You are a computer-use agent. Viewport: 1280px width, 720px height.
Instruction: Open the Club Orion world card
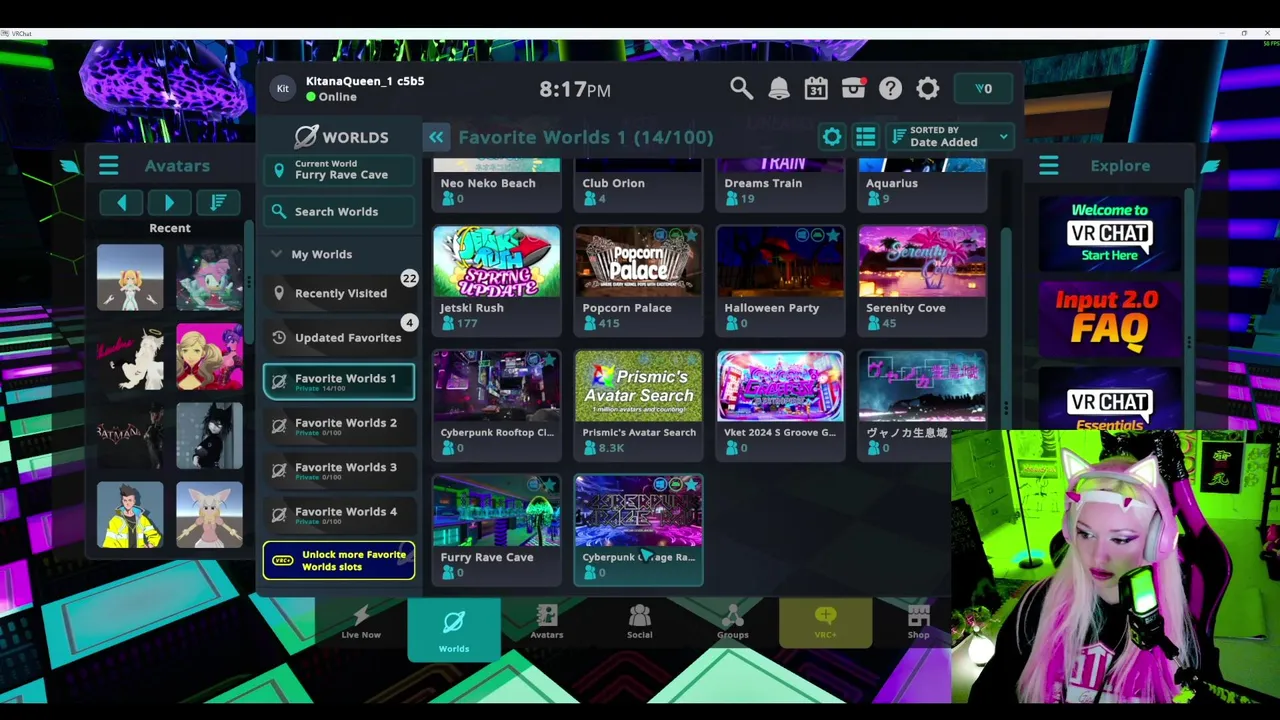638,184
